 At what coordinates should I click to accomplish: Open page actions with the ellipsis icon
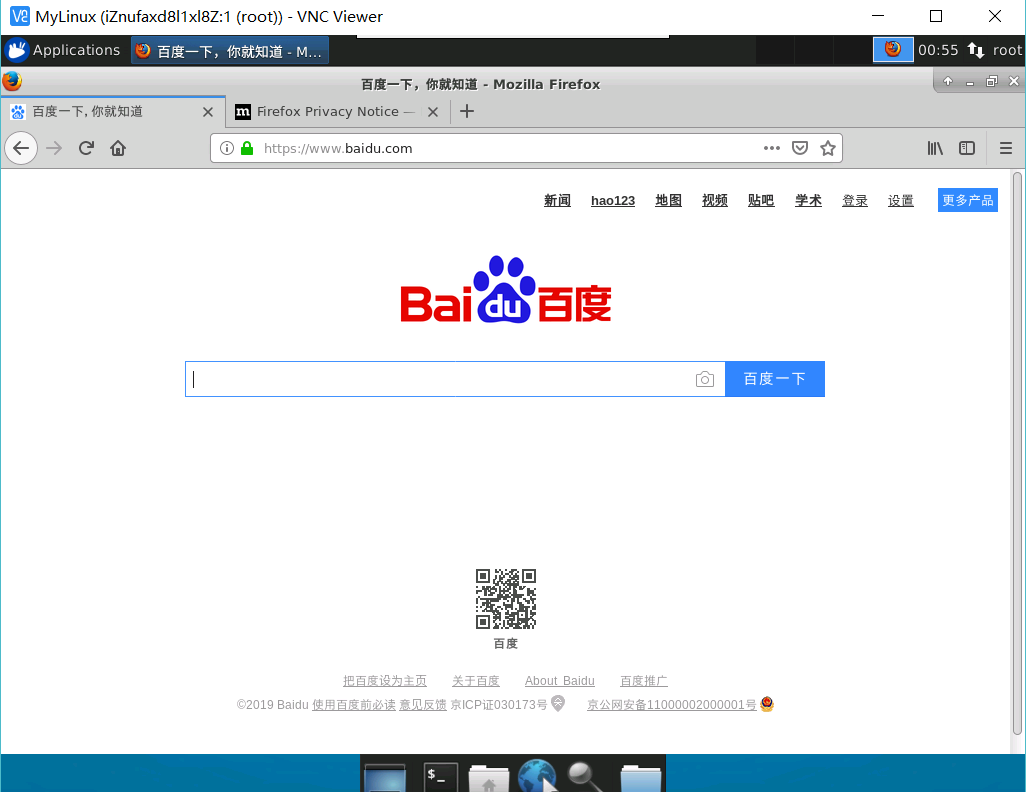point(771,147)
